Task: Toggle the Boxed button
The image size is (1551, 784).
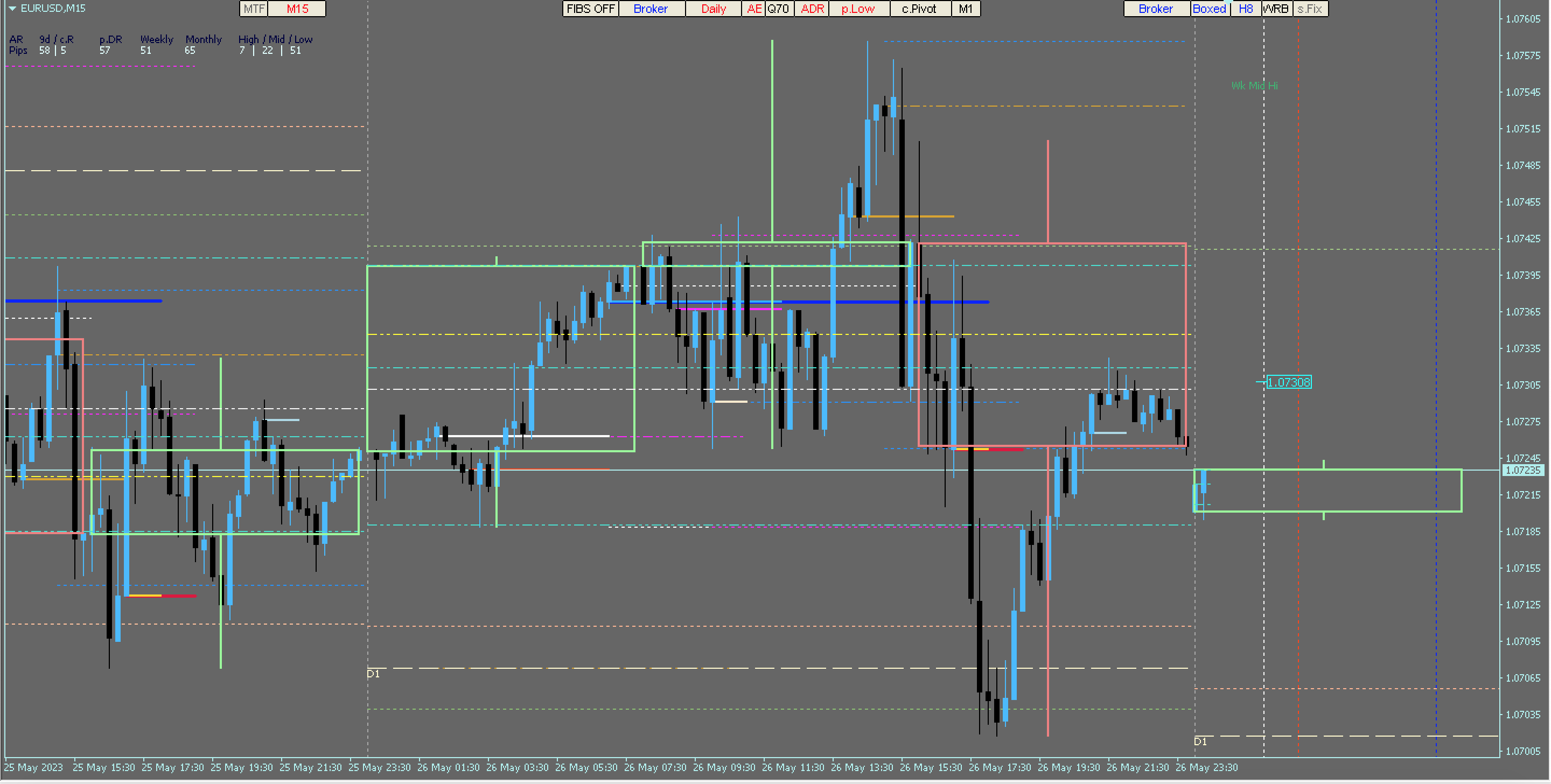Action: [1209, 9]
